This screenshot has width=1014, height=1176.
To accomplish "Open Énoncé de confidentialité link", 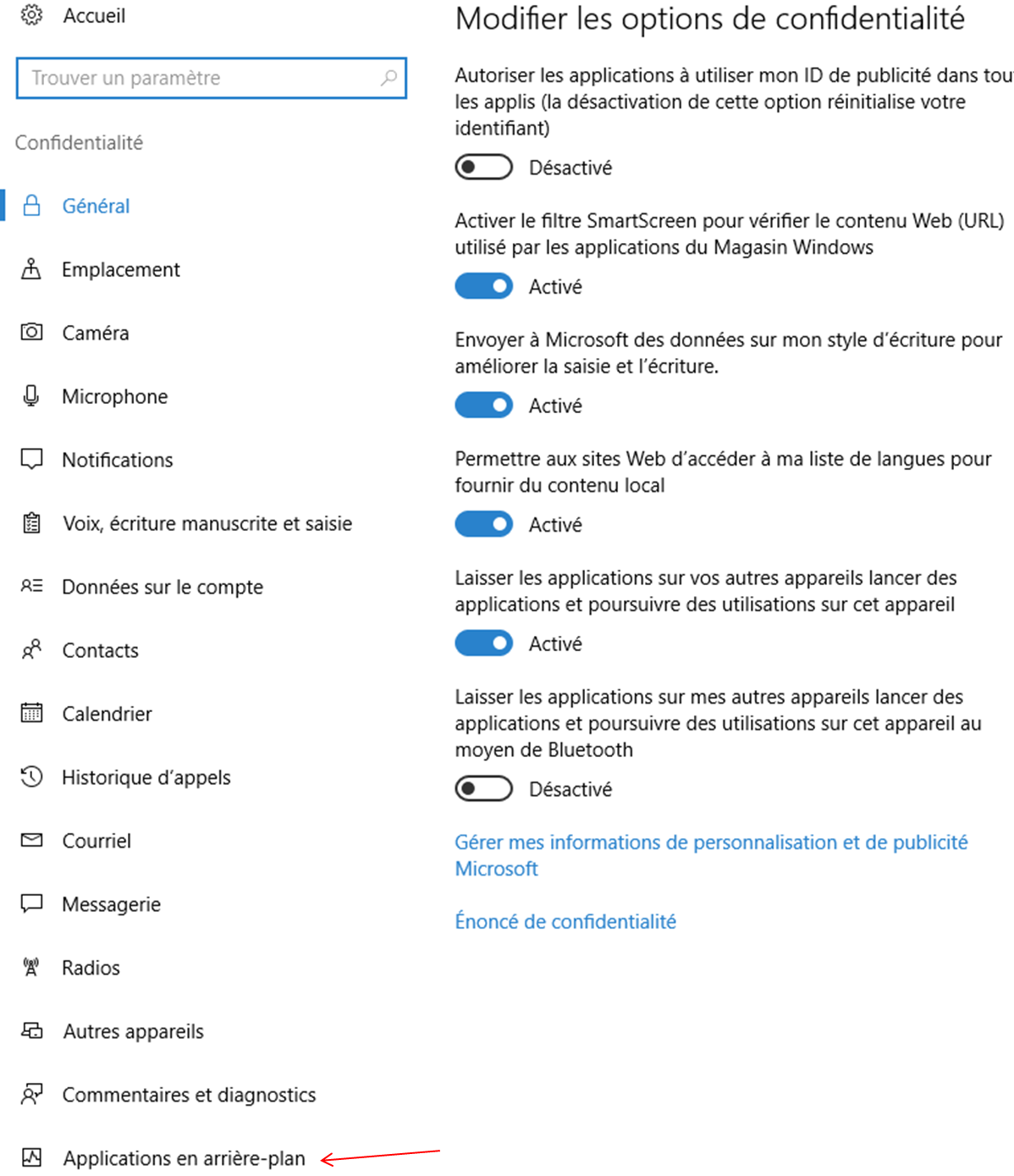I will (x=565, y=921).
